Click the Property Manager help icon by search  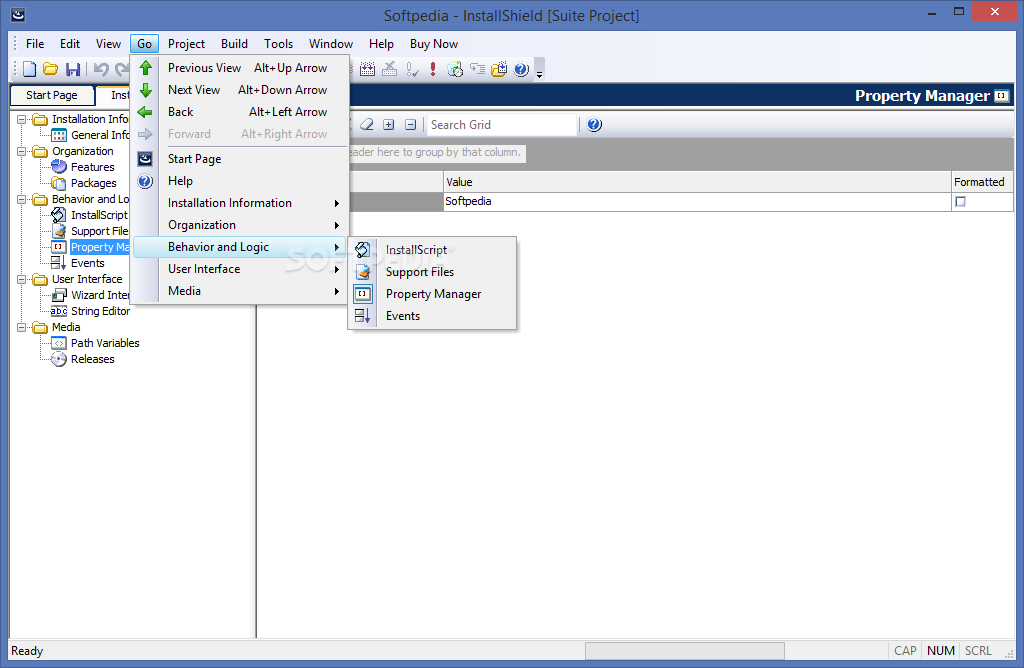pos(594,124)
